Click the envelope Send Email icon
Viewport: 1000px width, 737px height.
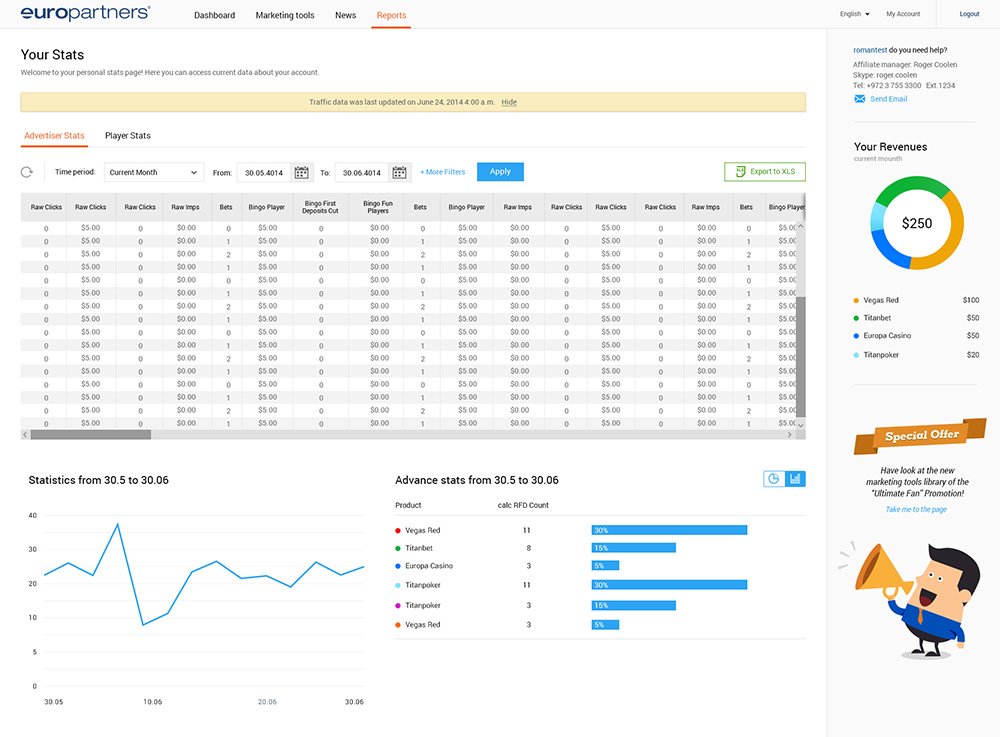click(859, 99)
